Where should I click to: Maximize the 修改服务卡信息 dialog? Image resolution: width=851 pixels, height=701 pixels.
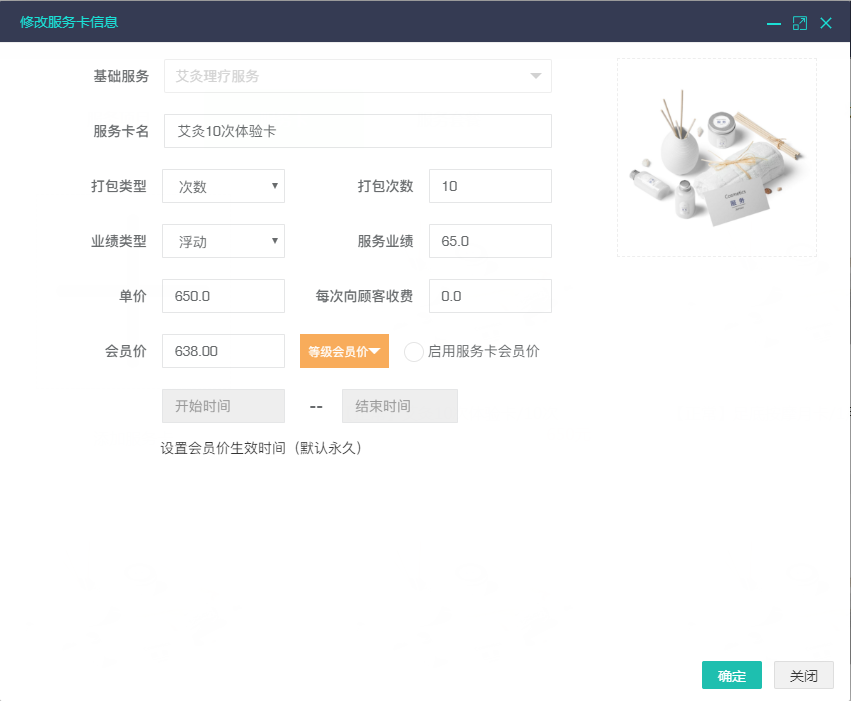(799, 23)
